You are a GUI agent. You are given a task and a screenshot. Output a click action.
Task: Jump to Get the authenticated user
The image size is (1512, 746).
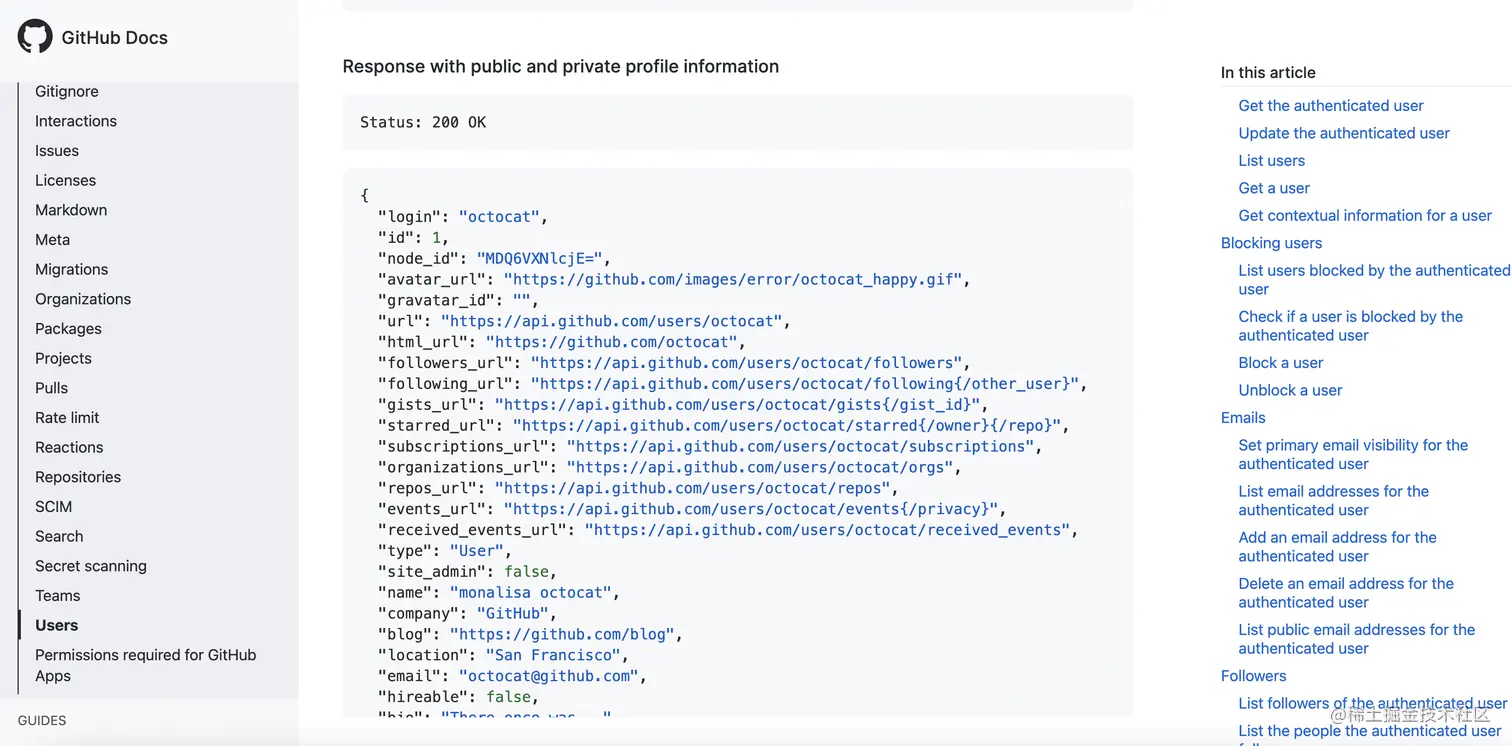pyautogui.click(x=1331, y=105)
